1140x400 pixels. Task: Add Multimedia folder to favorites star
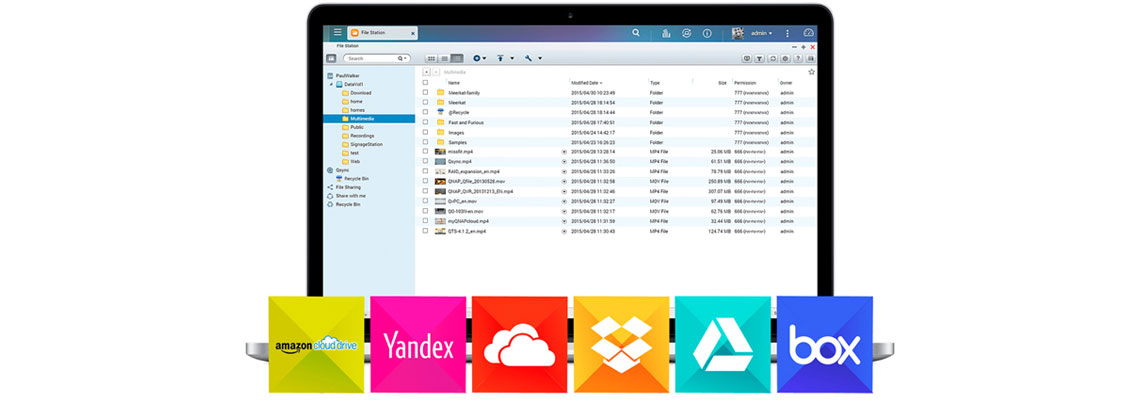811,72
